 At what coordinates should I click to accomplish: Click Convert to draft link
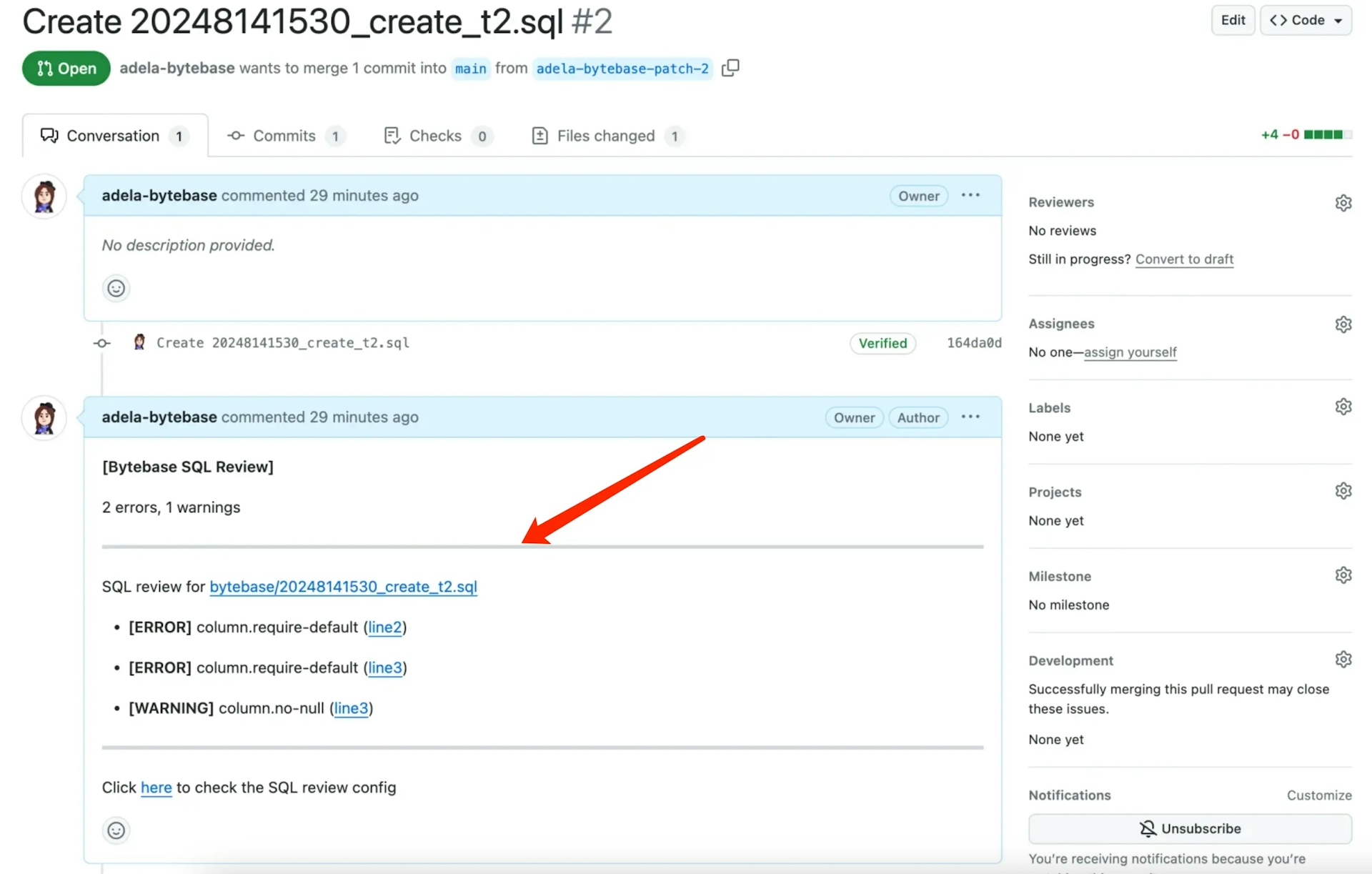click(x=1184, y=258)
